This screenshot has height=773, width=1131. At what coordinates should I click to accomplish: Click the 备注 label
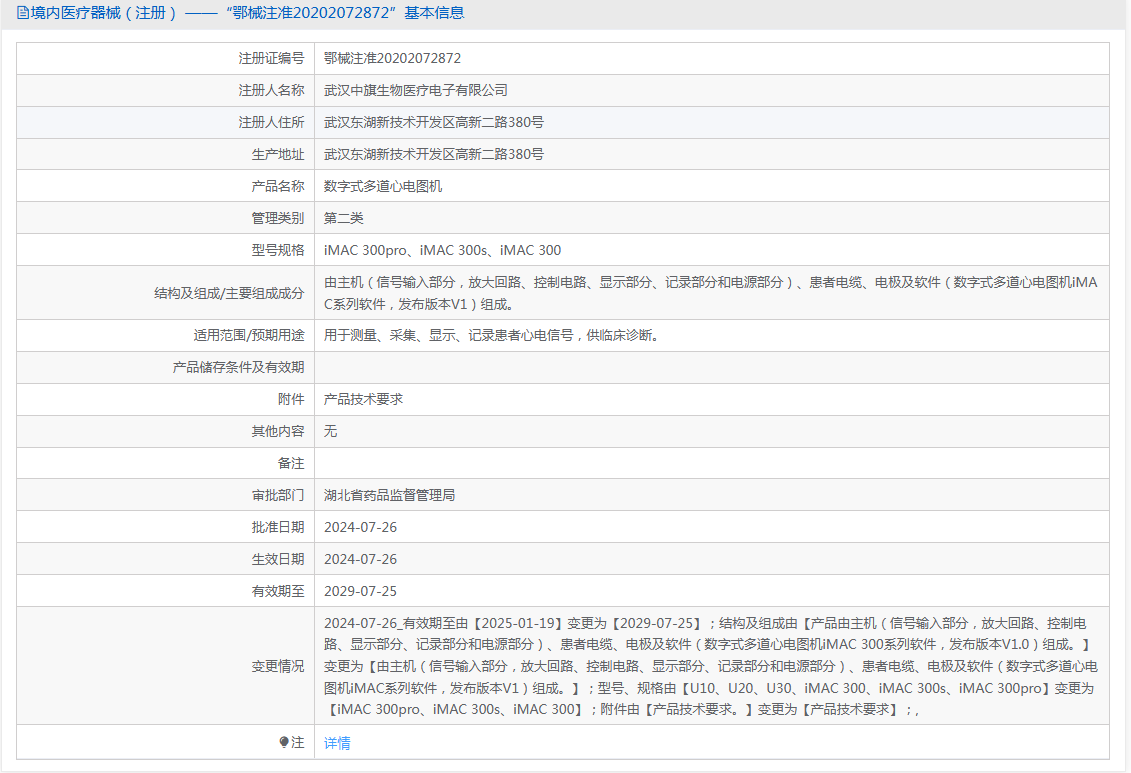[291, 463]
